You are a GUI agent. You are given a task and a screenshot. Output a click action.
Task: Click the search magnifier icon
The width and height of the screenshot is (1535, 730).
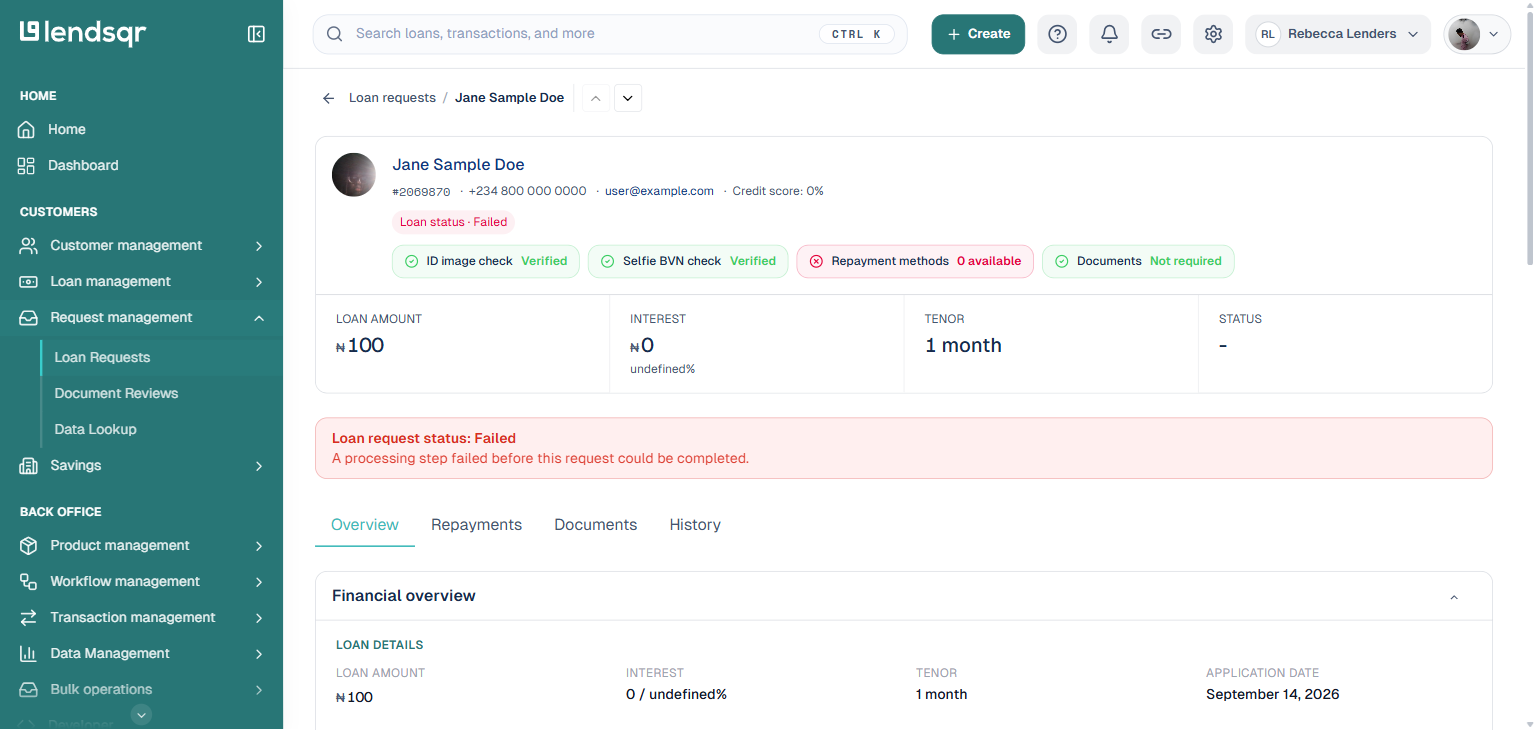click(335, 34)
